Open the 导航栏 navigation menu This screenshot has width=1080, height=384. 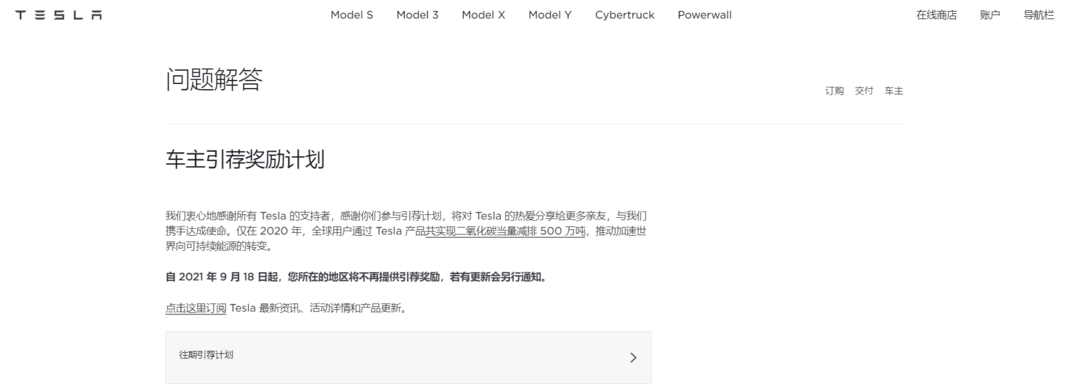coord(1038,15)
